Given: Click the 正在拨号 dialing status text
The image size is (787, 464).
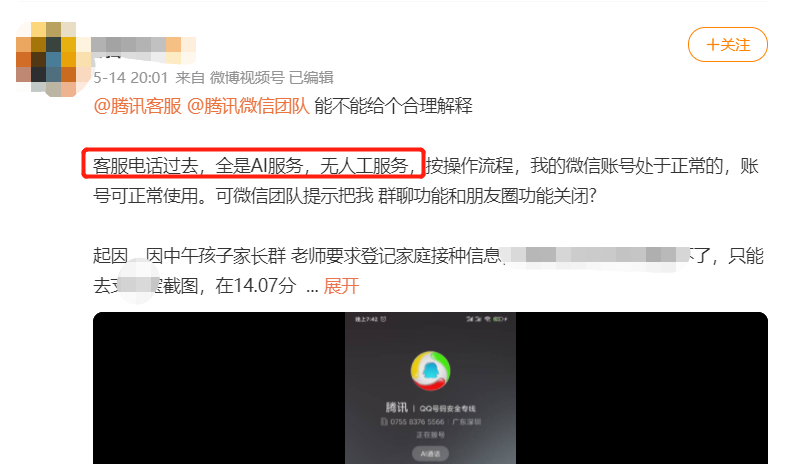Looking at the screenshot, I should tap(430, 435).
